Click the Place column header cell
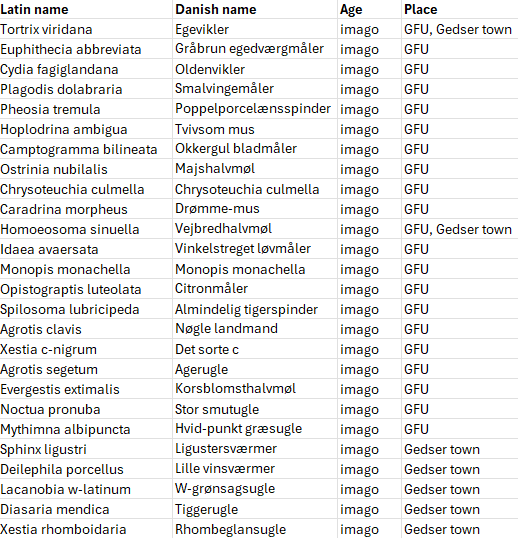 tap(460, 9)
